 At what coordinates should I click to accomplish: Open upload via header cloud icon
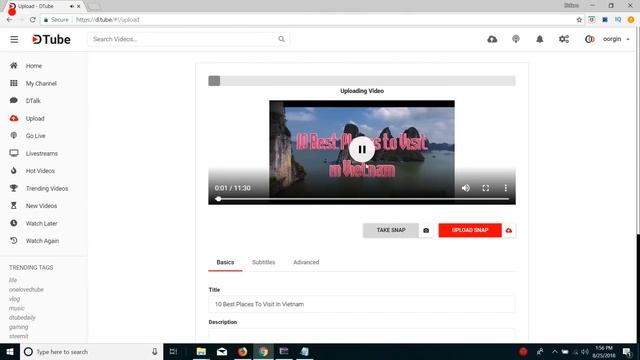[492, 39]
